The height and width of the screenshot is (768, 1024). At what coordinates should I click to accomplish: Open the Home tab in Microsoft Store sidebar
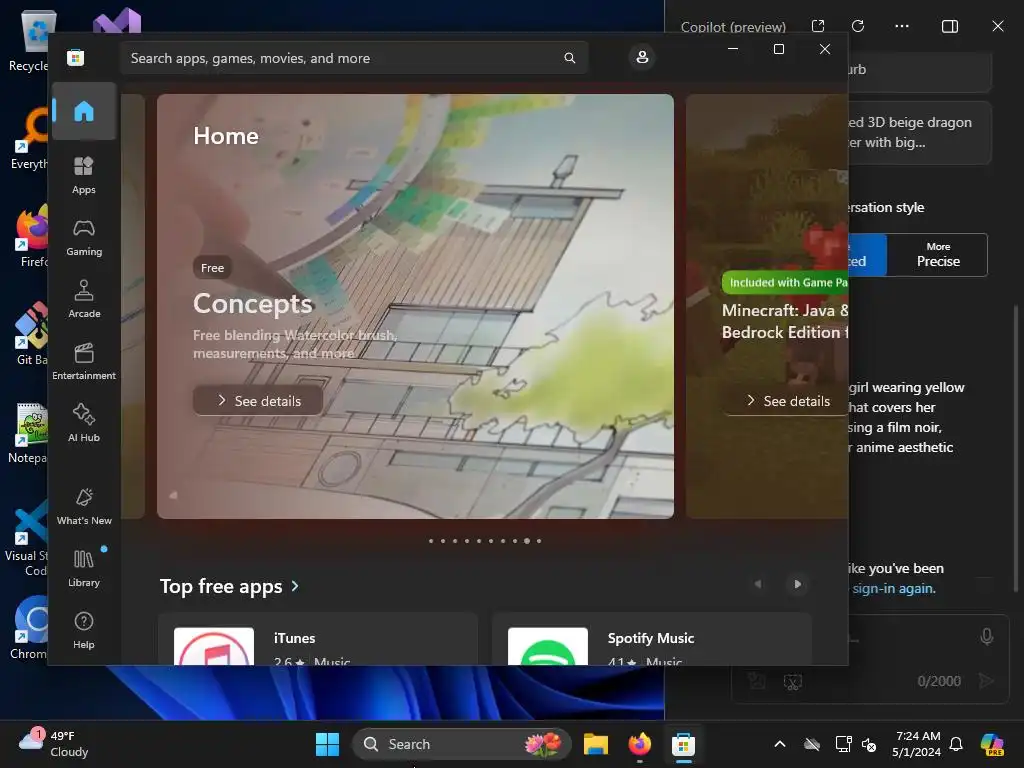tap(84, 111)
